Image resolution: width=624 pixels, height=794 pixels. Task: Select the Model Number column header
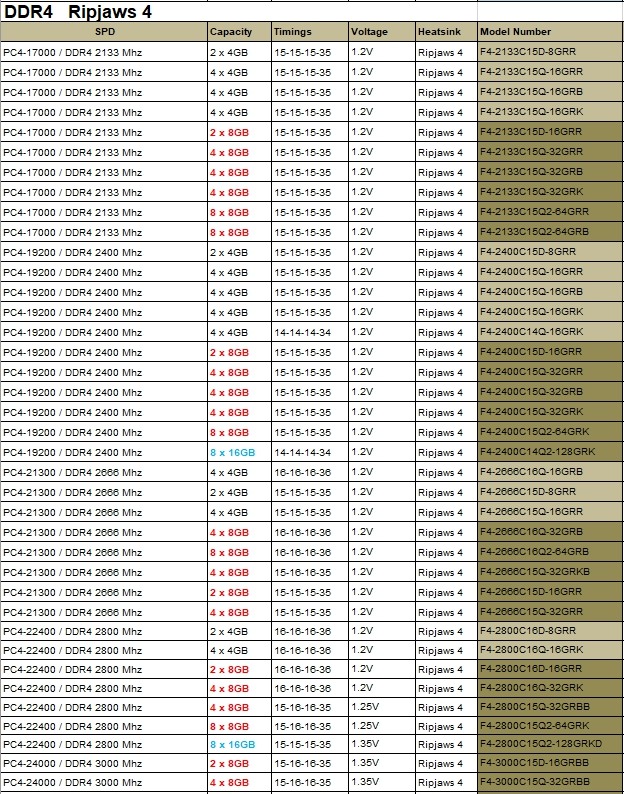pyautogui.click(x=550, y=31)
